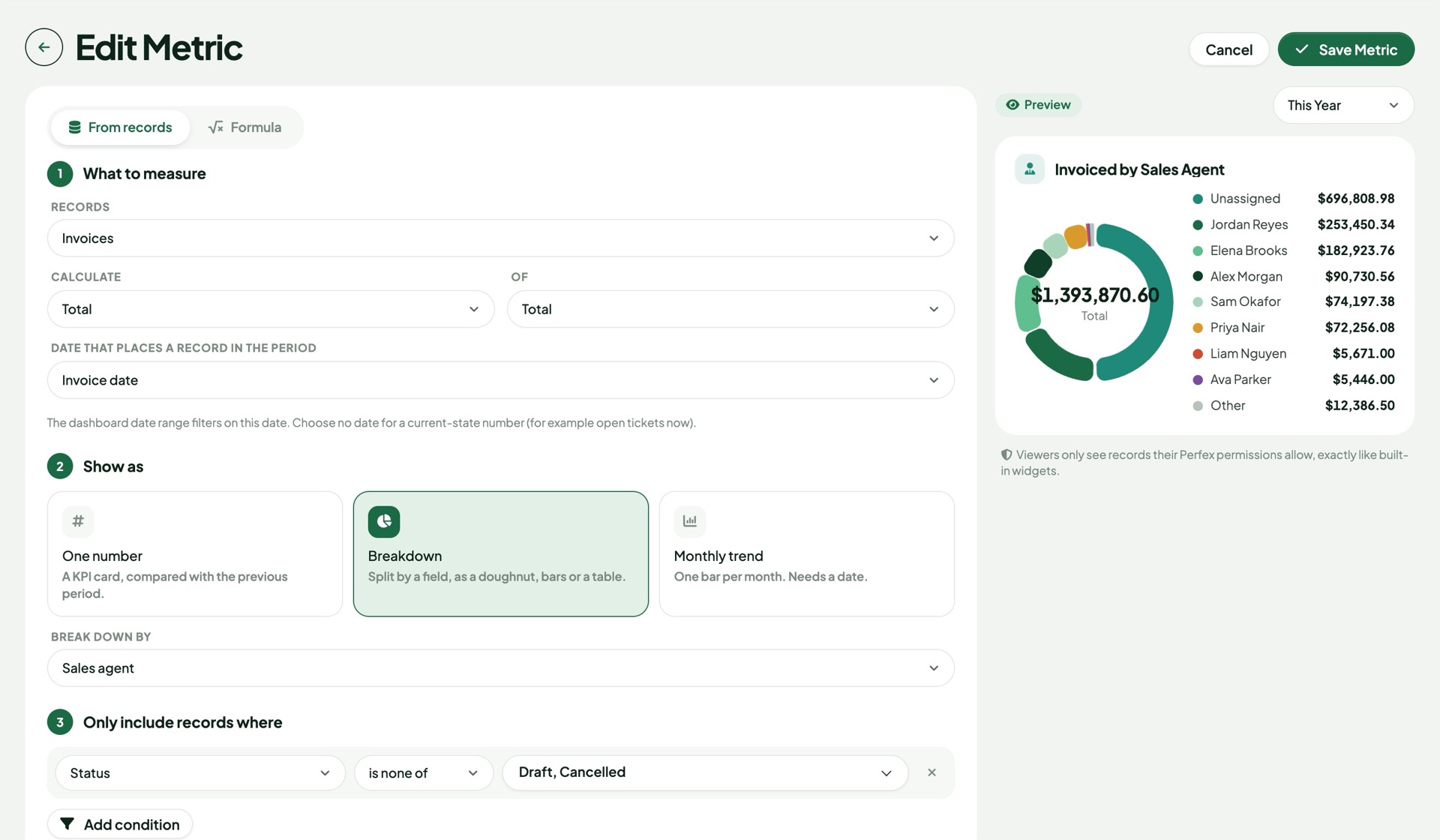This screenshot has height=840, width=1440.
Task: Click the Elena Brooks amount $182,923.76
Action: pos(1356,250)
